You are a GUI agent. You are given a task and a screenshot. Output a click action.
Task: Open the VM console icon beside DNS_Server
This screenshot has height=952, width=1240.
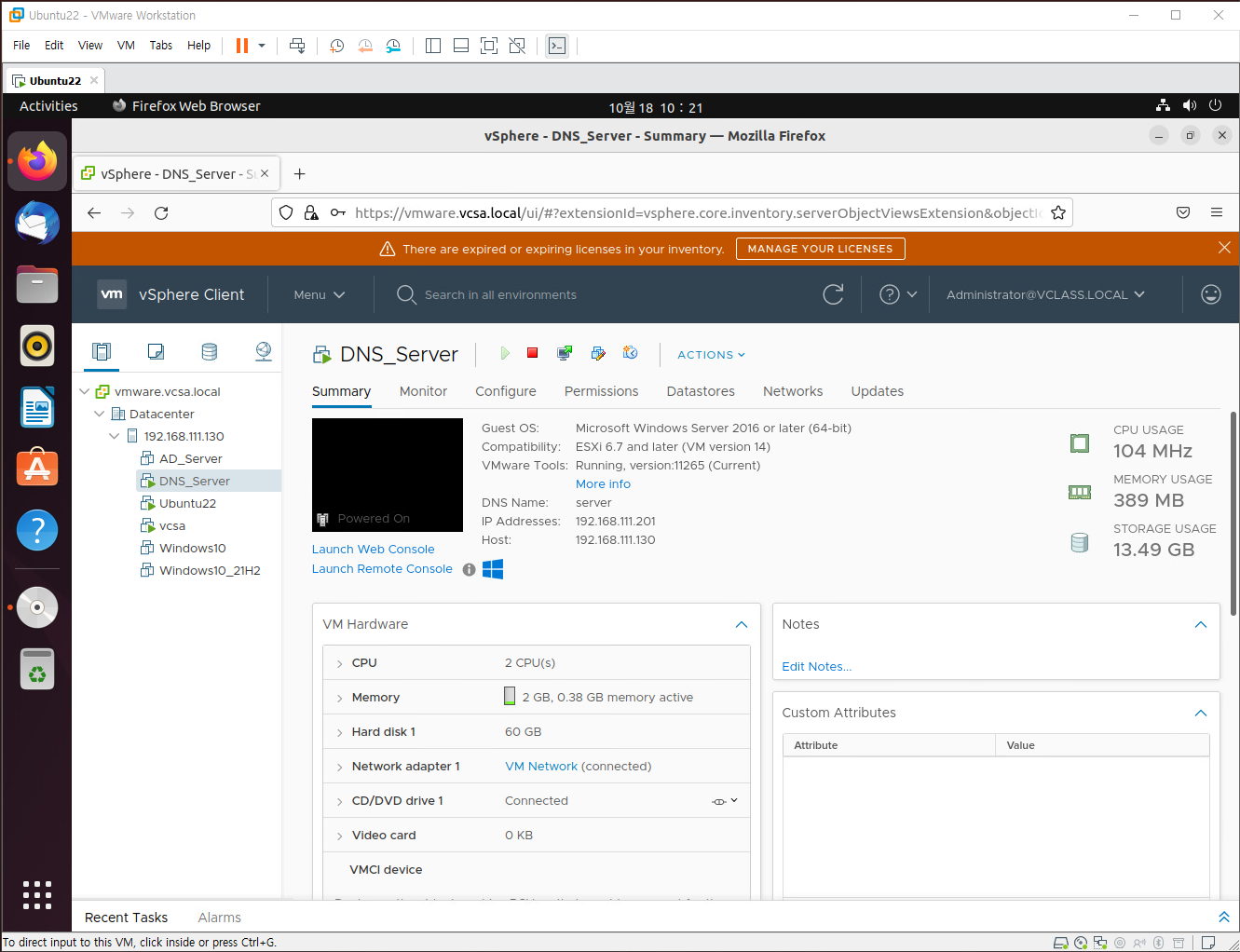click(x=565, y=353)
